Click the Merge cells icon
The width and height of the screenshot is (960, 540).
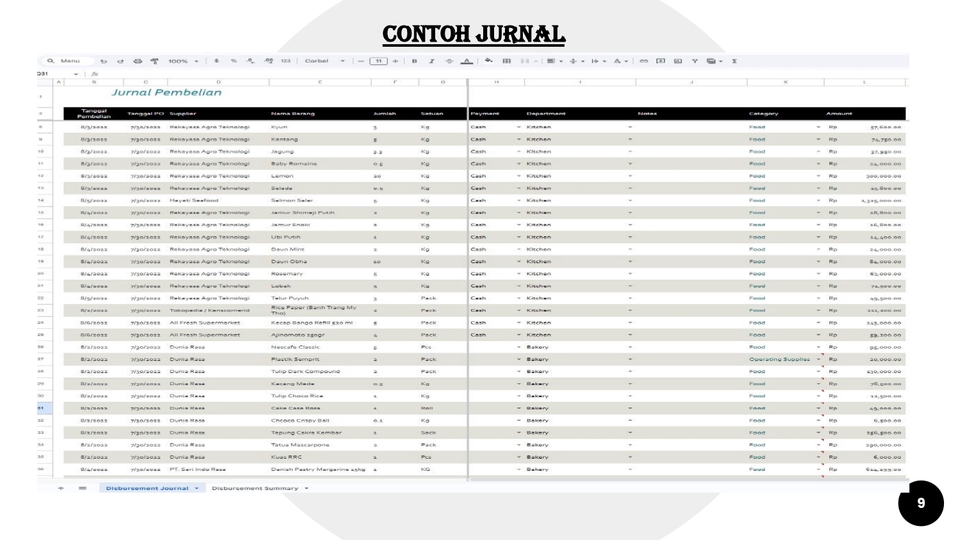tap(525, 61)
